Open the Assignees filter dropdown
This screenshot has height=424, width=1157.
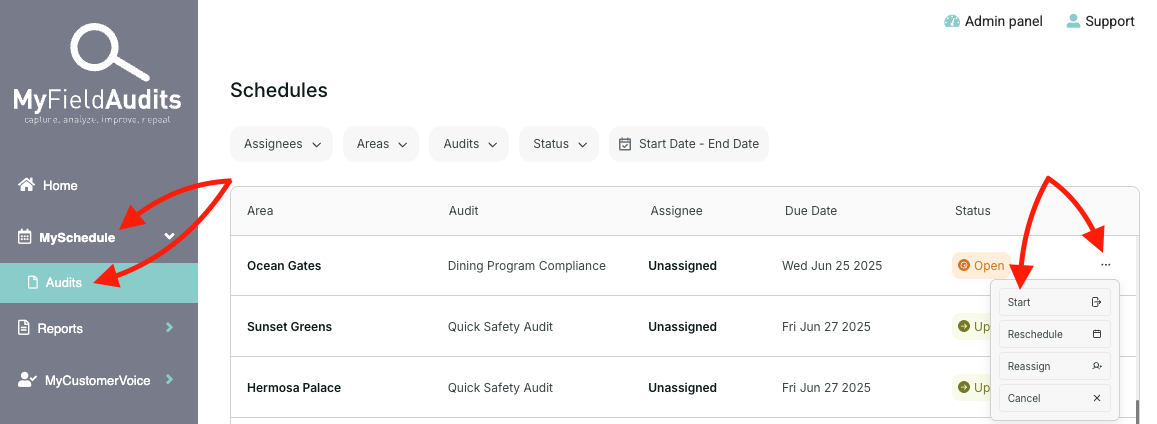click(x=282, y=144)
